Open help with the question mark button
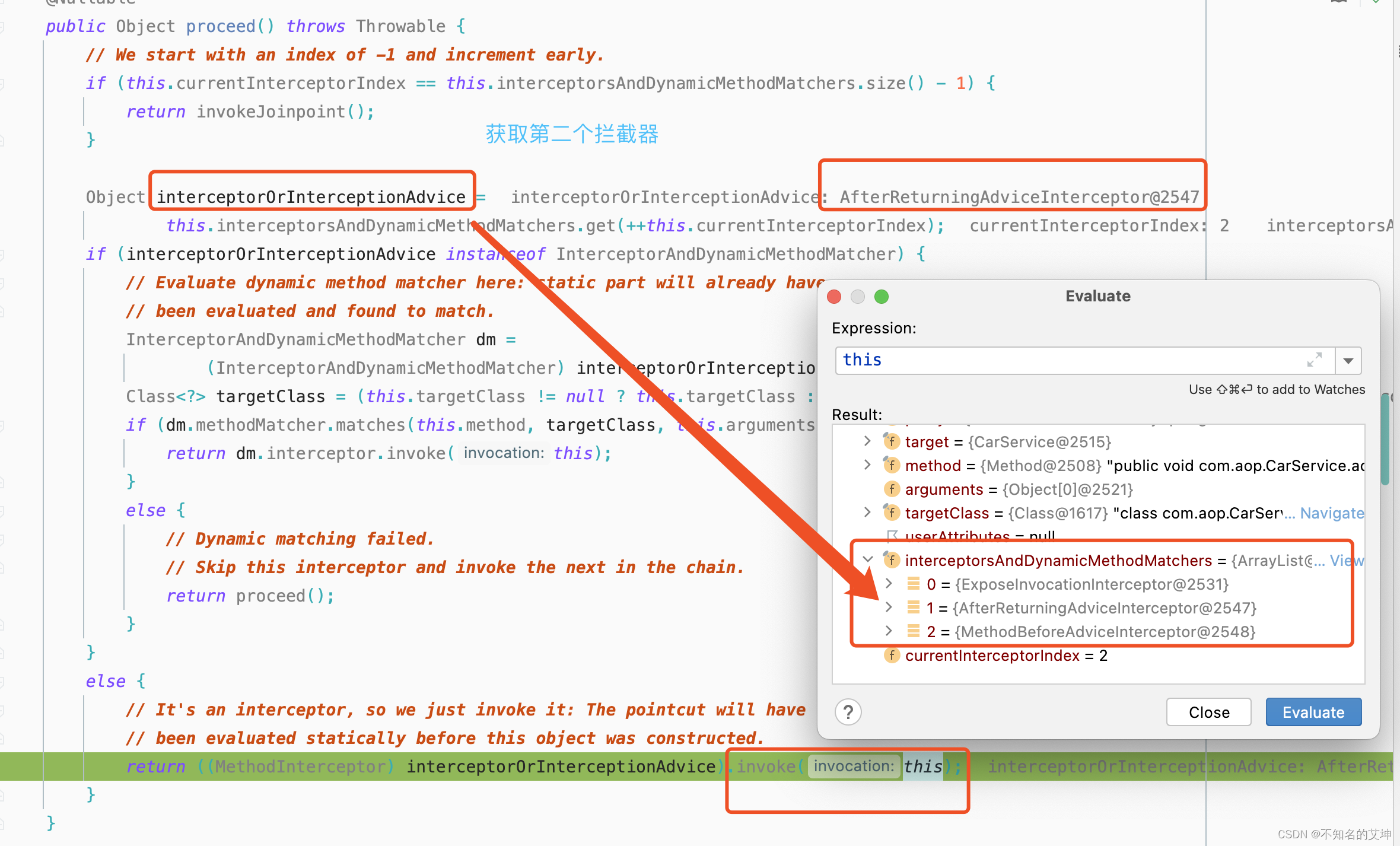The height and width of the screenshot is (846, 1400). pyautogui.click(x=848, y=712)
